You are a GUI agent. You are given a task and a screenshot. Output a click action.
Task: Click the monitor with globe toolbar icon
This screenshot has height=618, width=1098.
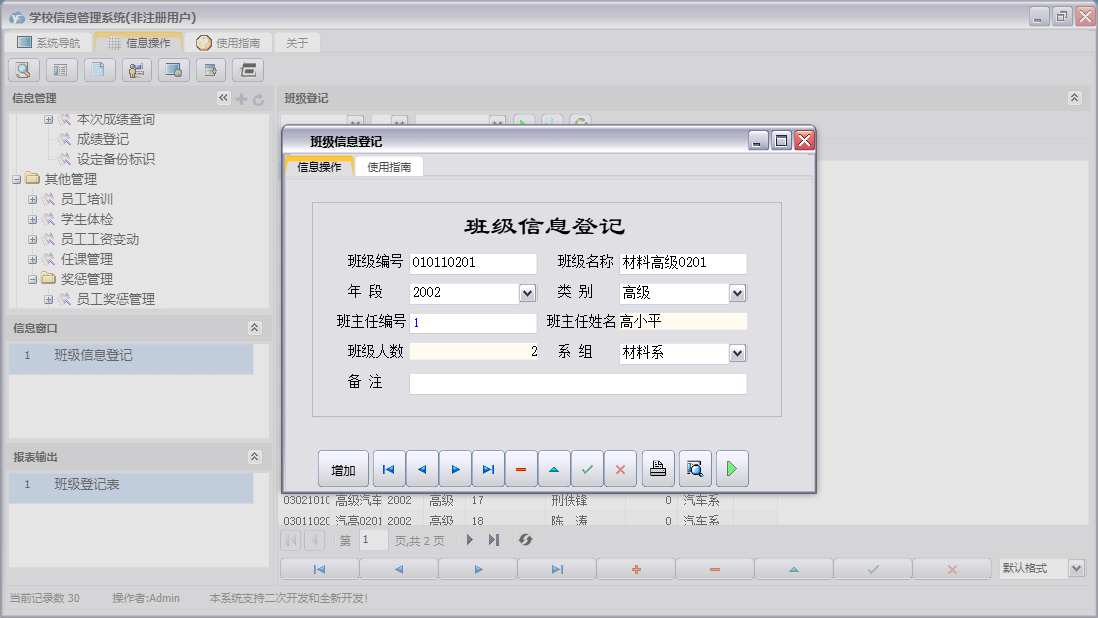coord(173,70)
